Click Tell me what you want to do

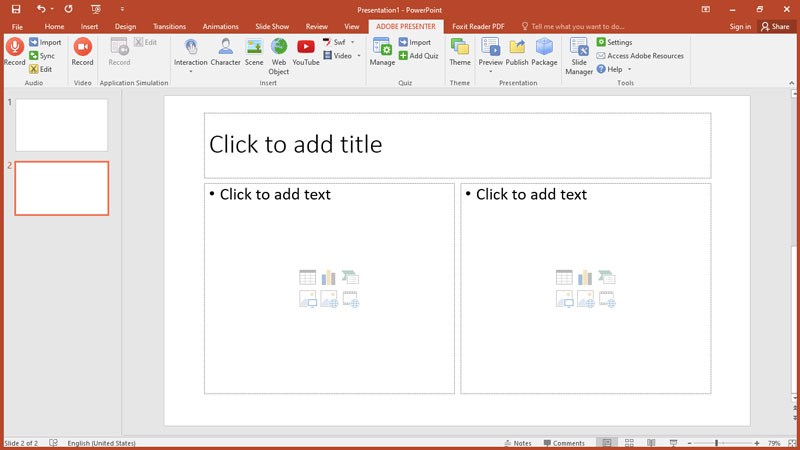click(573, 27)
